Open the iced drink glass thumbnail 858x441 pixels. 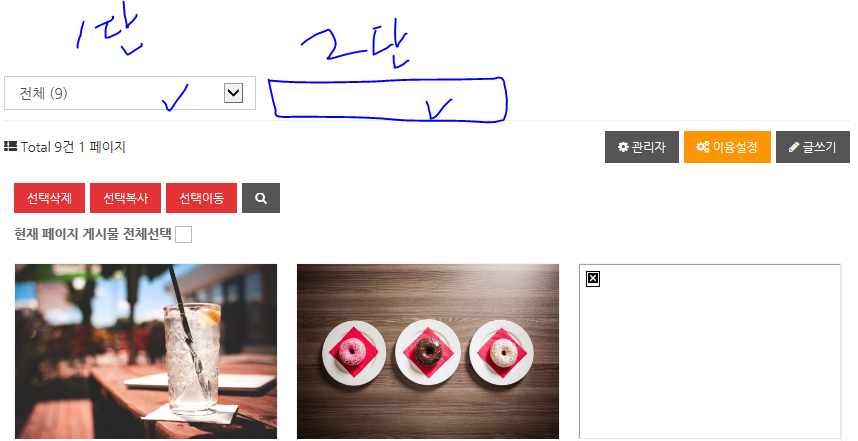[x=146, y=351]
